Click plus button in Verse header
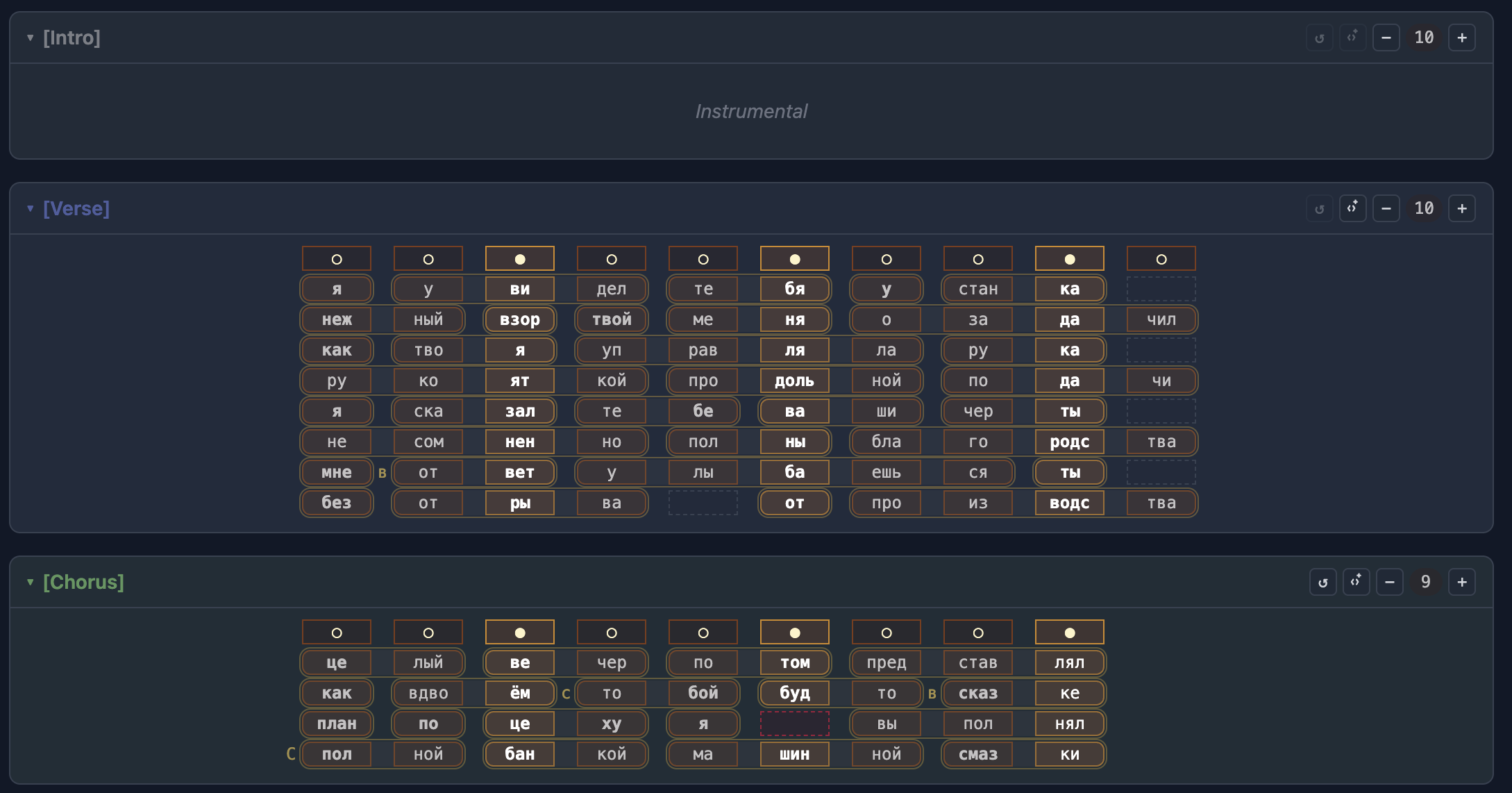Image resolution: width=1512 pixels, height=793 pixels. pos(1462,208)
